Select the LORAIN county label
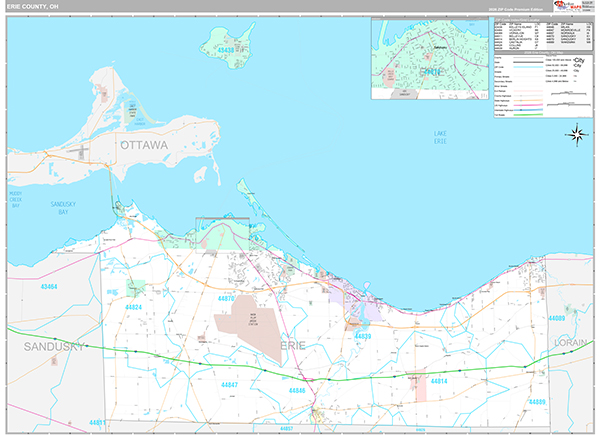This screenshot has height=435, width=600. click(x=571, y=342)
